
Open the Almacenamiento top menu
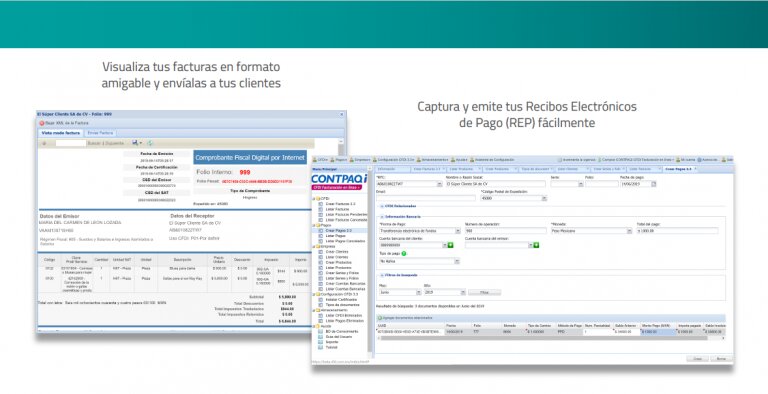coord(432,160)
